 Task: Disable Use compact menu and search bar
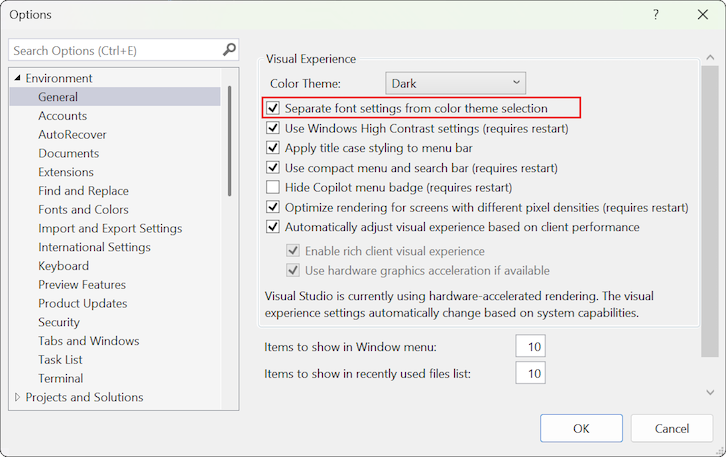273,168
